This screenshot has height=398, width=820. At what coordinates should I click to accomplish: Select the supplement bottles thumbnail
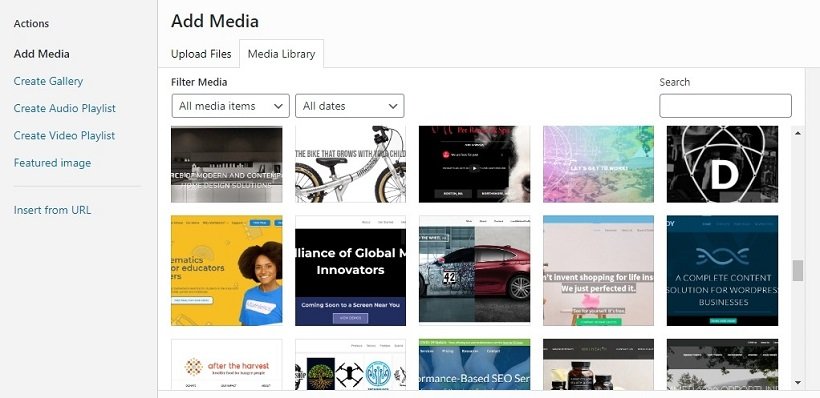click(598, 364)
